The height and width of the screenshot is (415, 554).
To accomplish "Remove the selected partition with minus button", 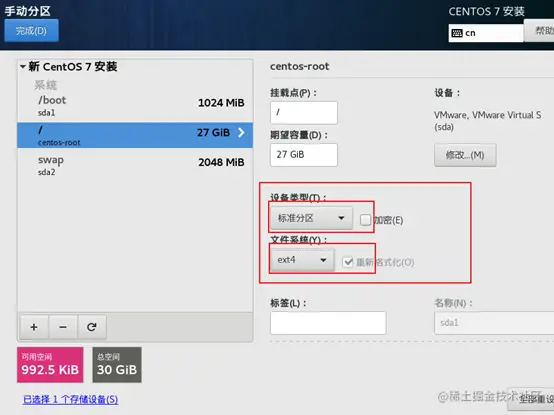I will (x=63, y=327).
